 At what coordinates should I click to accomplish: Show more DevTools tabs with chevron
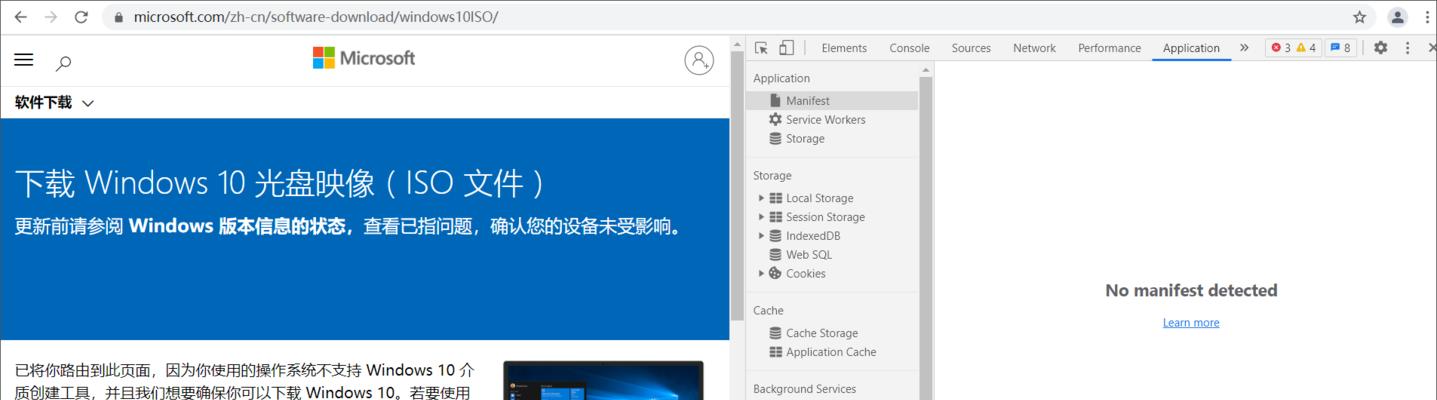[1244, 48]
